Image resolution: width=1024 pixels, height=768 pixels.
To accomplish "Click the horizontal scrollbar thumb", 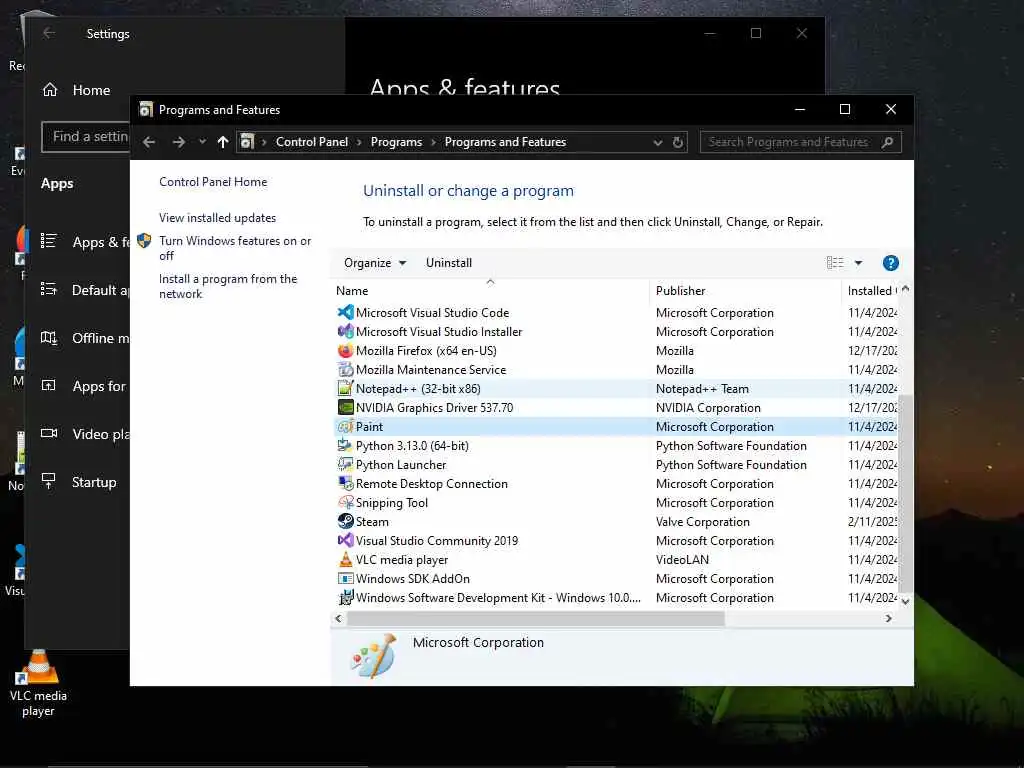I will click(536, 618).
